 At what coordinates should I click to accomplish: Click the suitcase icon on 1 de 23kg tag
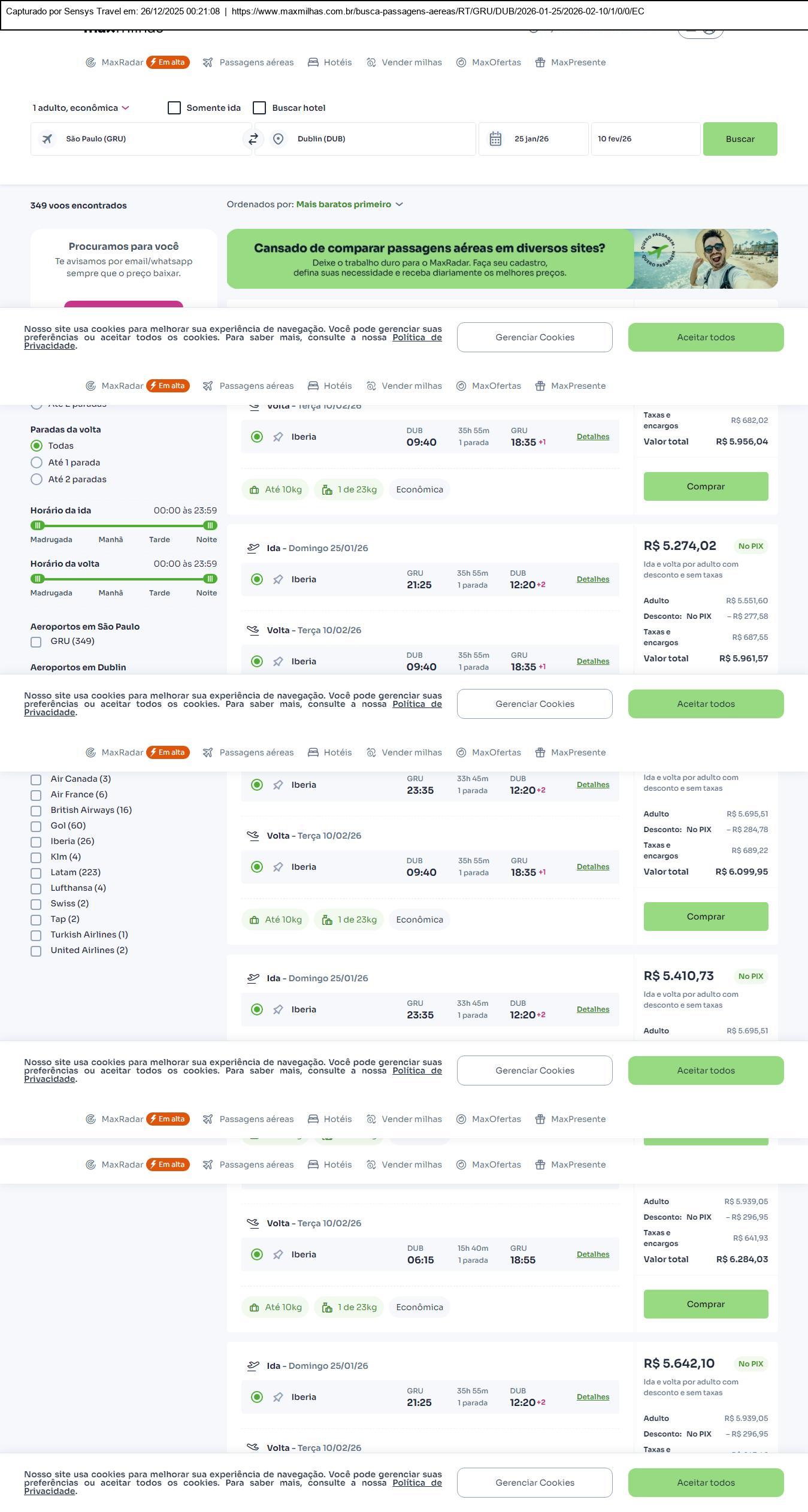(327, 490)
